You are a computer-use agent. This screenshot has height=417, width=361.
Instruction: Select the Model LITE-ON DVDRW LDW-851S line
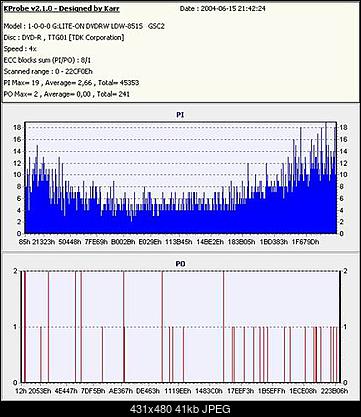pos(84,26)
